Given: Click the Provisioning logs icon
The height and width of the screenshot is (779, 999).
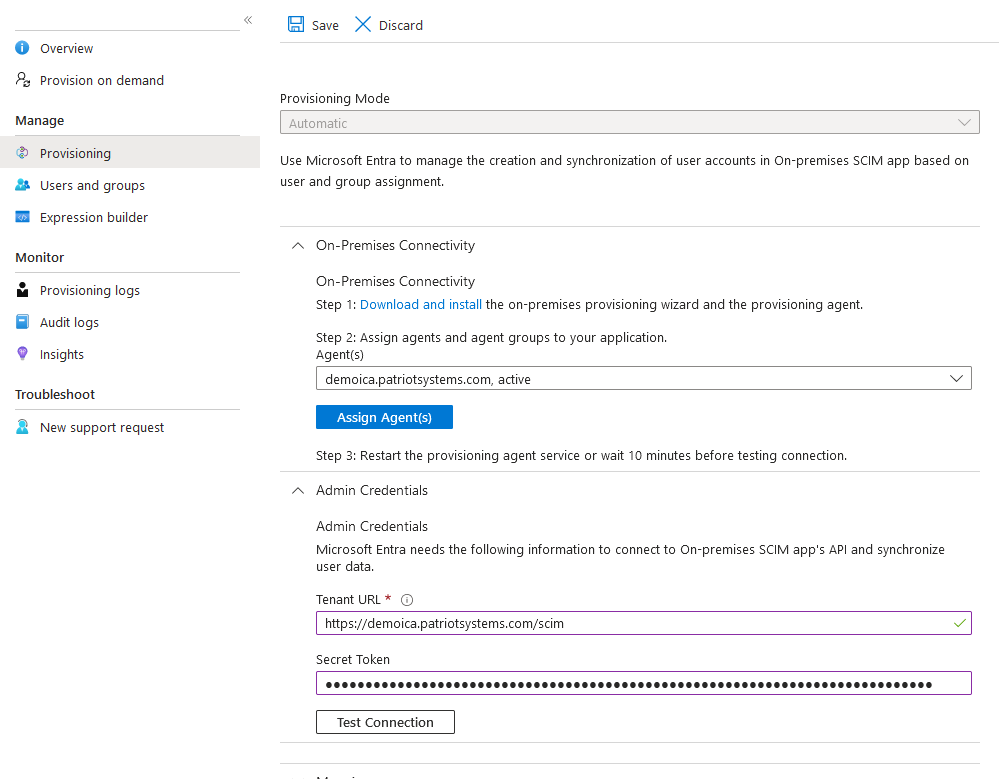Looking at the screenshot, I should click(22, 290).
